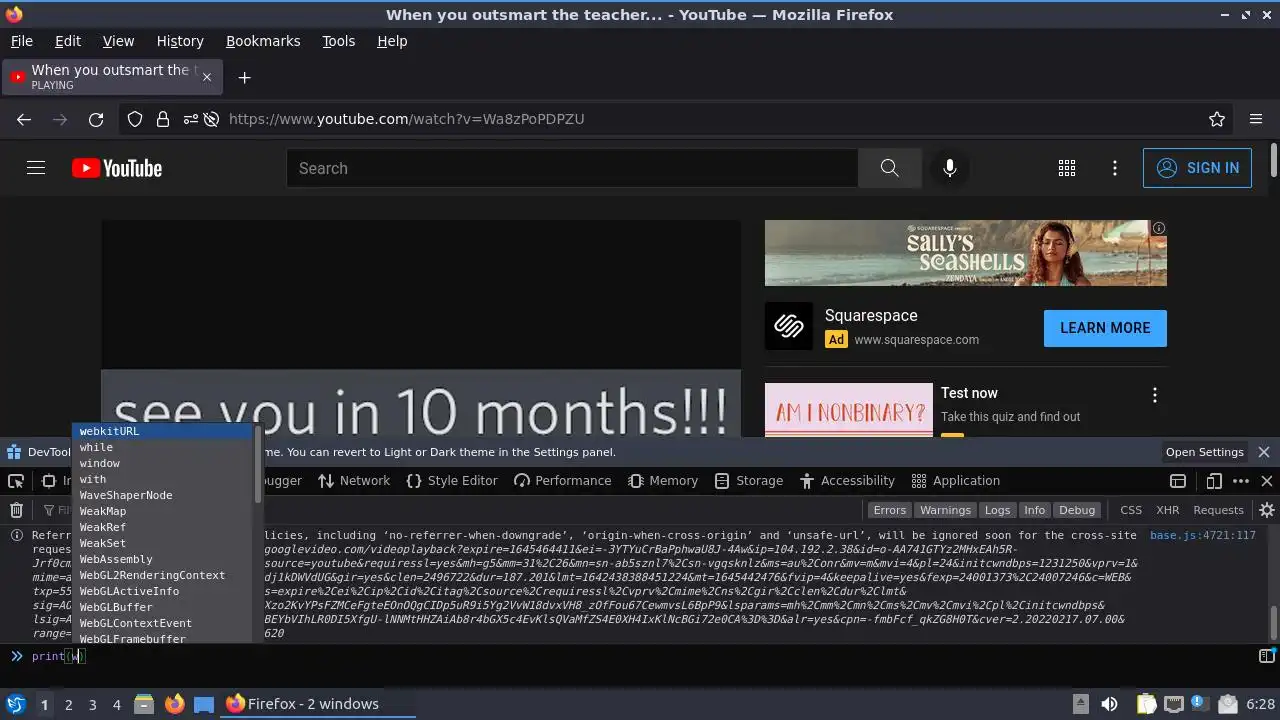Clear the console with the trash icon

coord(16,510)
